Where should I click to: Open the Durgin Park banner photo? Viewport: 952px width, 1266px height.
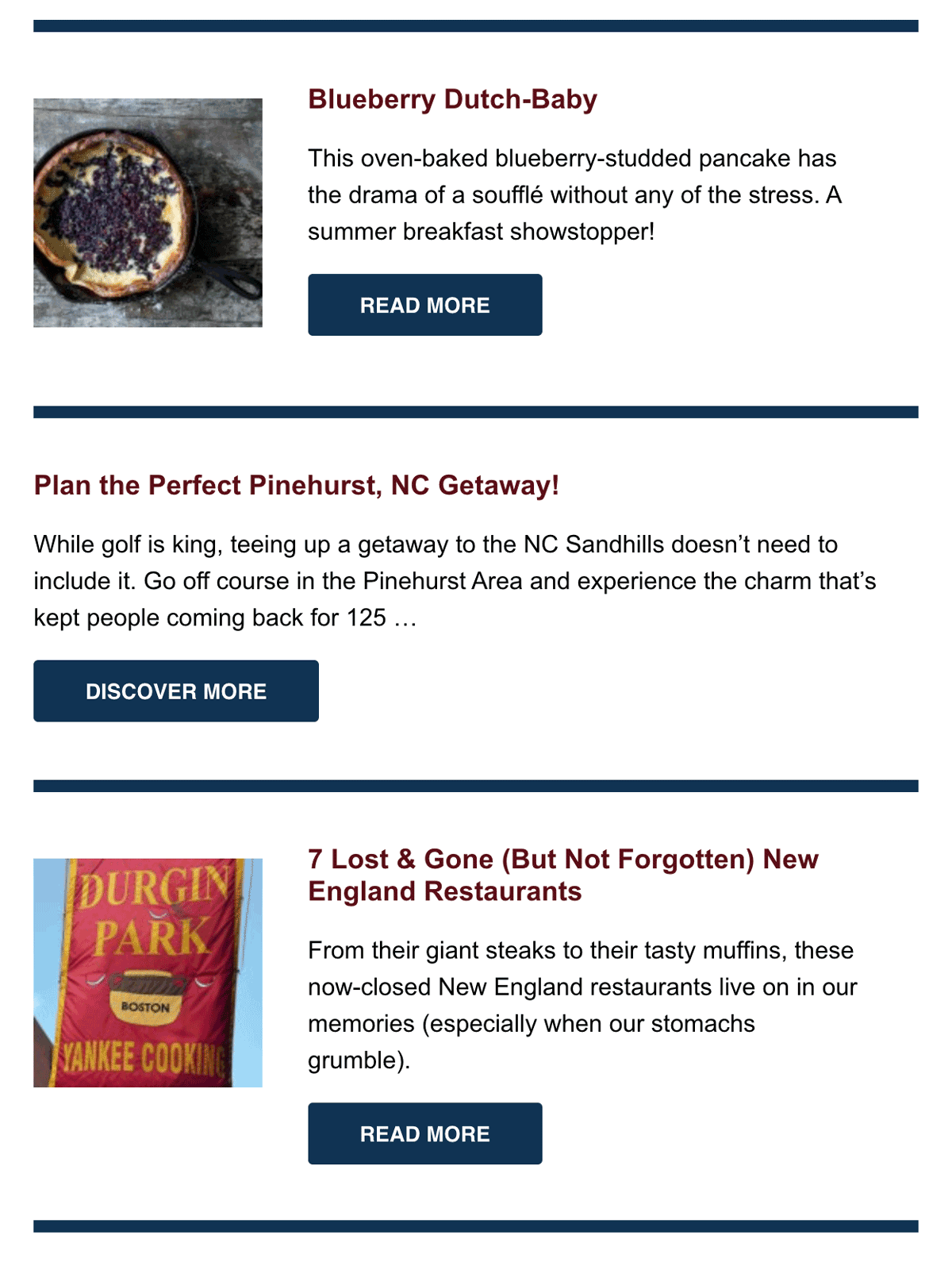pos(148,973)
